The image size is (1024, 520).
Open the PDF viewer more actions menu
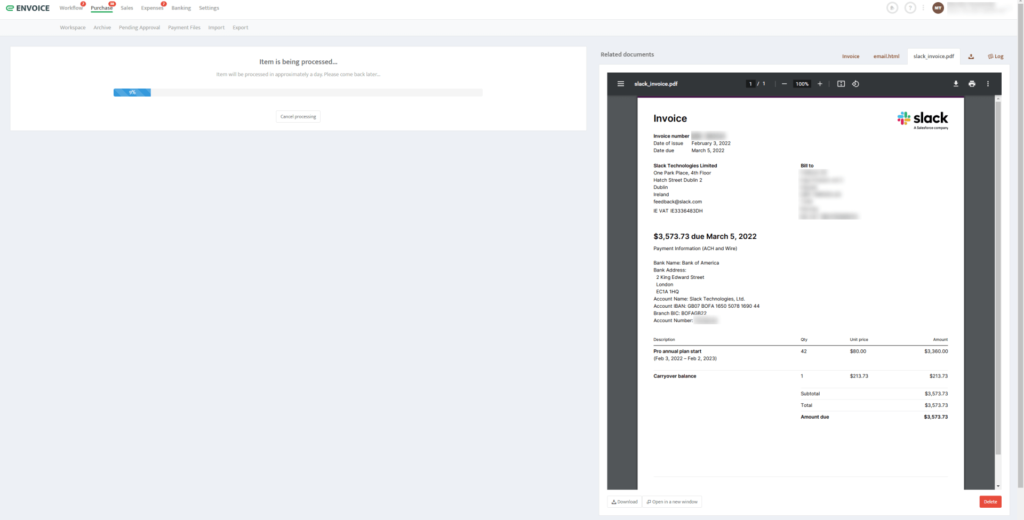click(x=987, y=84)
